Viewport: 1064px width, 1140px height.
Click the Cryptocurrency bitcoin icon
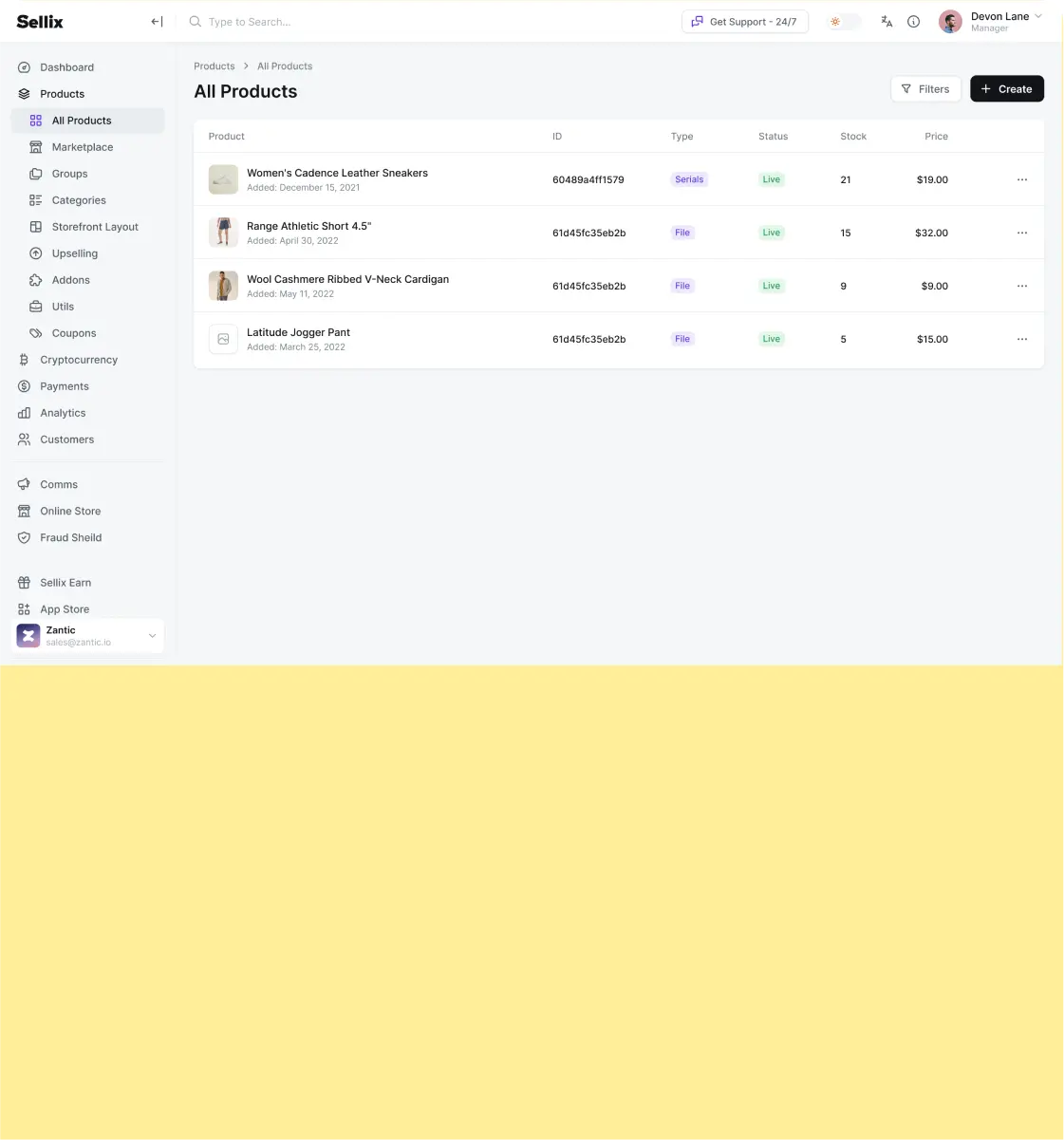[25, 360]
